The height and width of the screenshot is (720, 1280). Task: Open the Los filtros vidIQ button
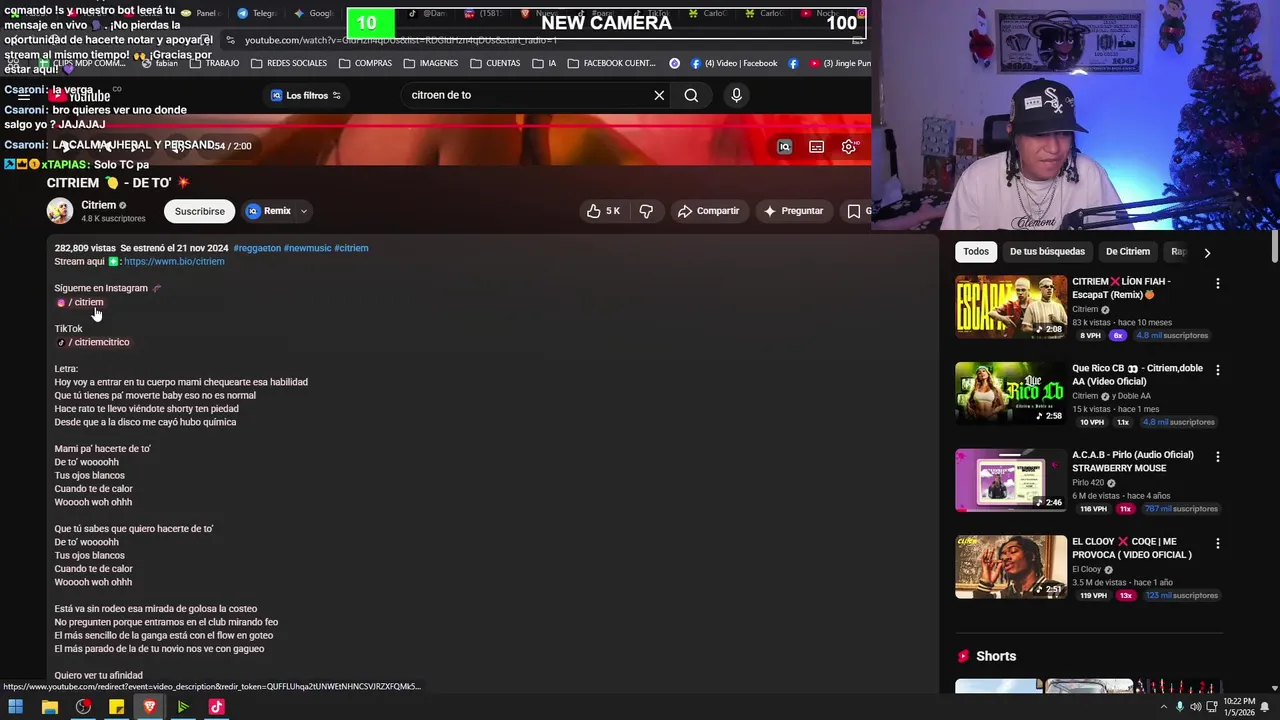pos(306,95)
